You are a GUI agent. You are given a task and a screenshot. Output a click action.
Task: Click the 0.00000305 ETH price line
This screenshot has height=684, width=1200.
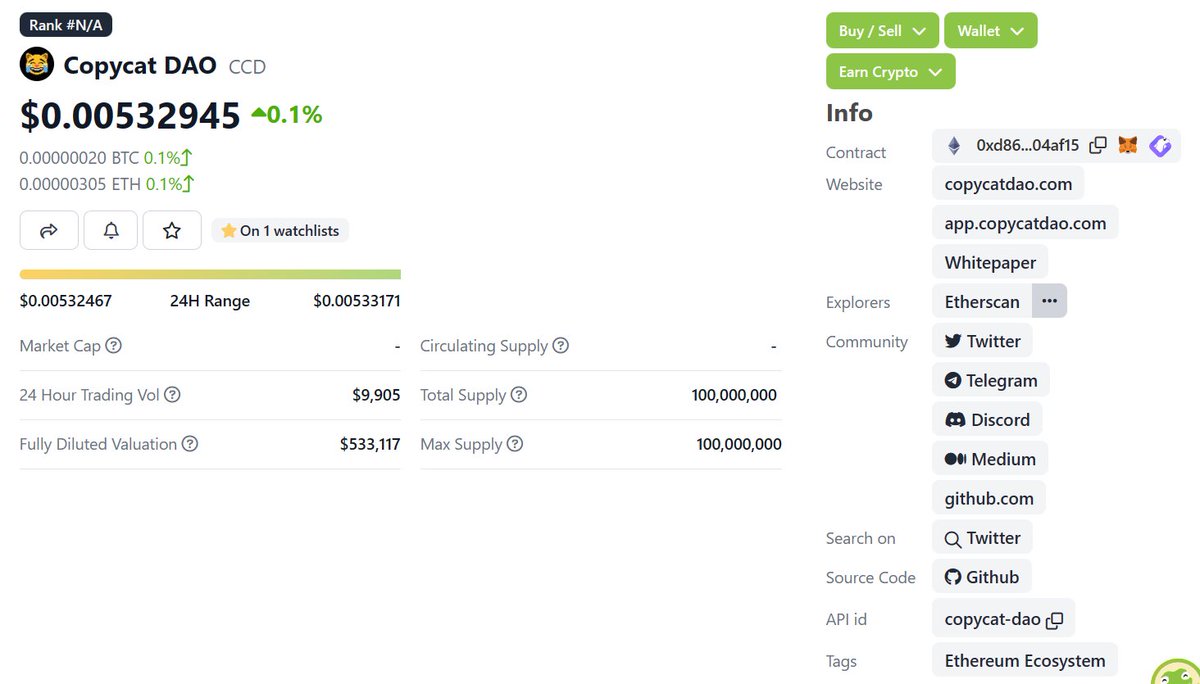107,184
